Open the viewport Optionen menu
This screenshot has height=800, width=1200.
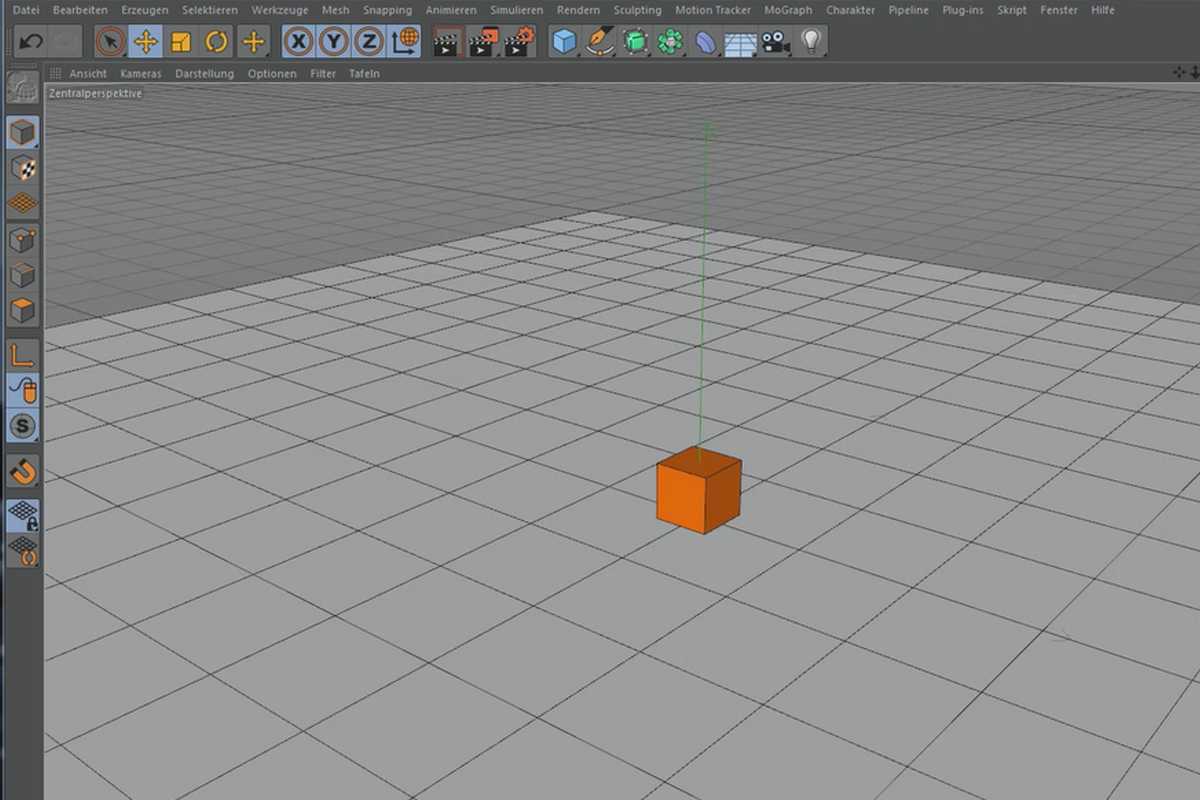tap(272, 74)
